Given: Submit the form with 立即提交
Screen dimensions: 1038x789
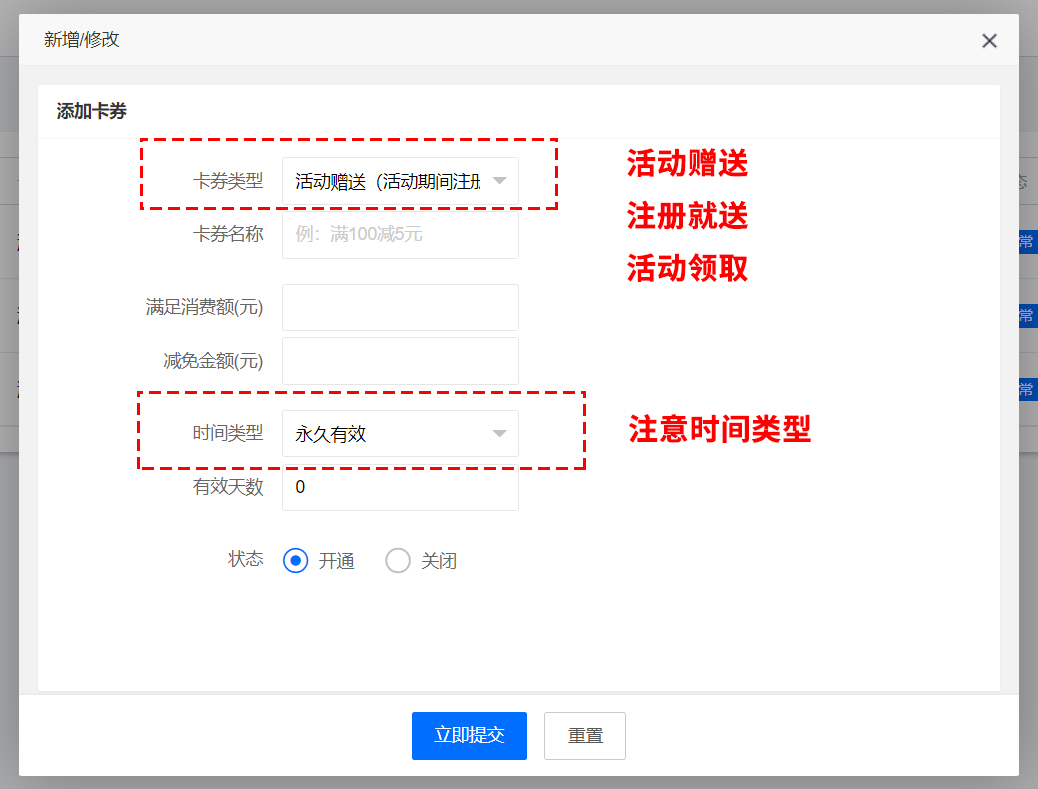Looking at the screenshot, I should pos(469,736).
